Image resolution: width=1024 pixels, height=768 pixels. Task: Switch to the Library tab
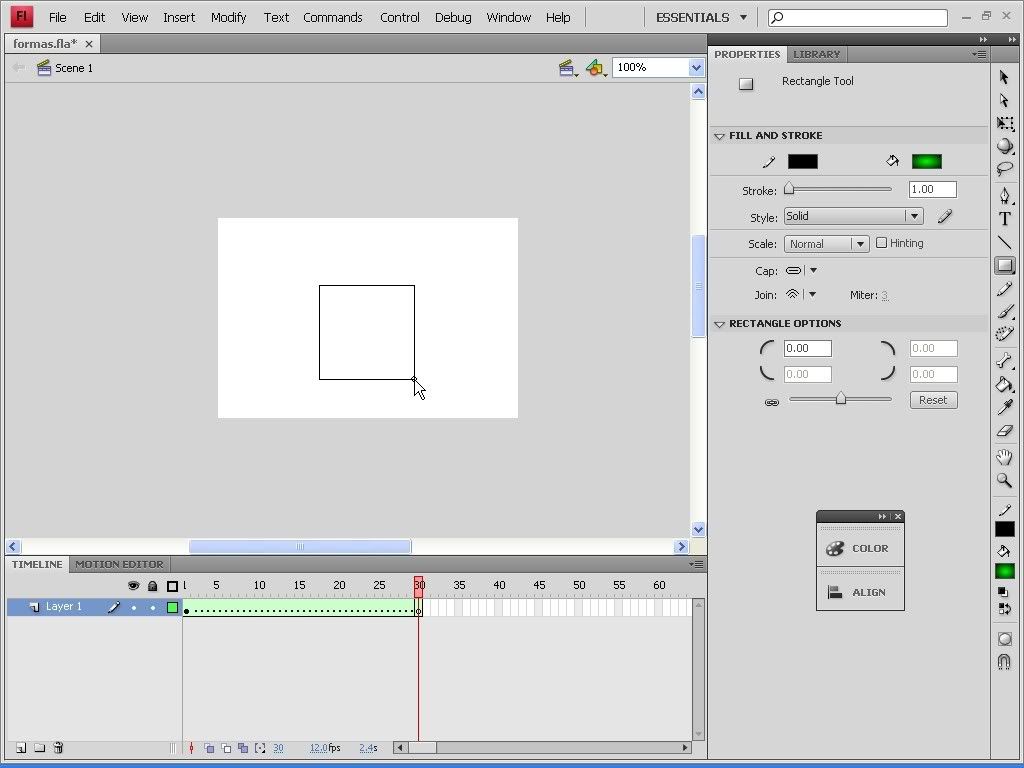[816, 54]
